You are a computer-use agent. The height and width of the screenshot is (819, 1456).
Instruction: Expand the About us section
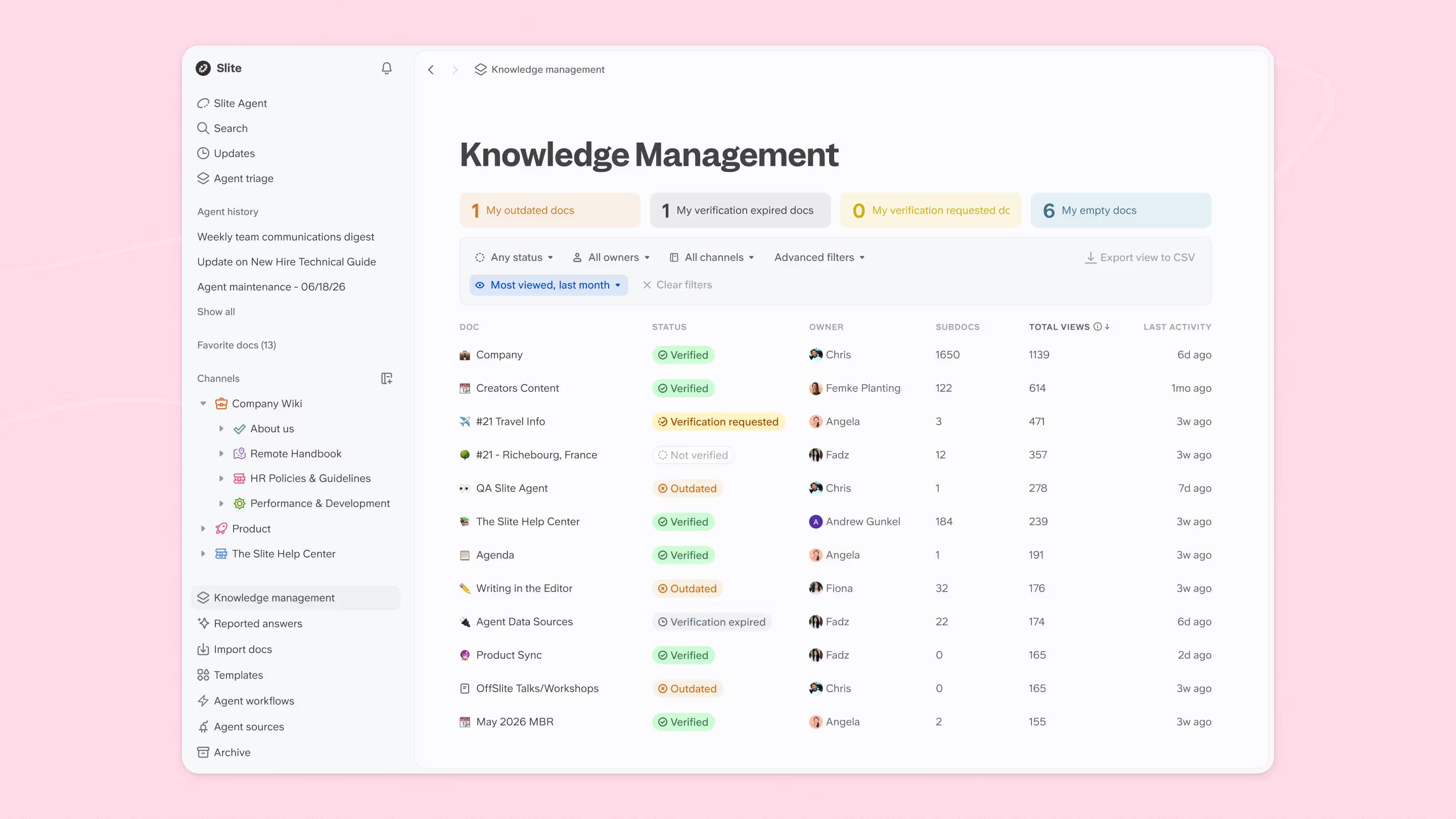click(x=221, y=428)
